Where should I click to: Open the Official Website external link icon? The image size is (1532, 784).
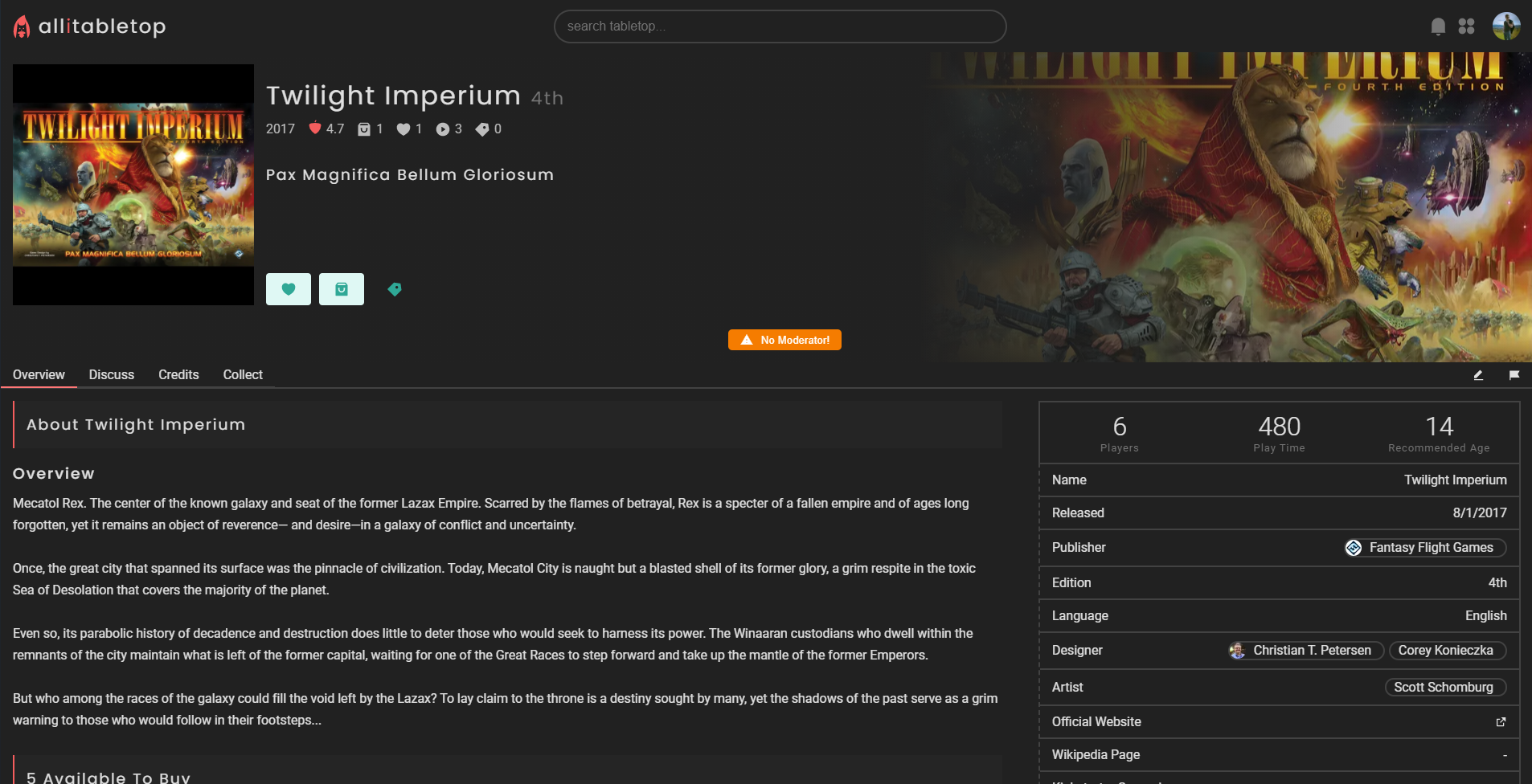[x=1501, y=722]
